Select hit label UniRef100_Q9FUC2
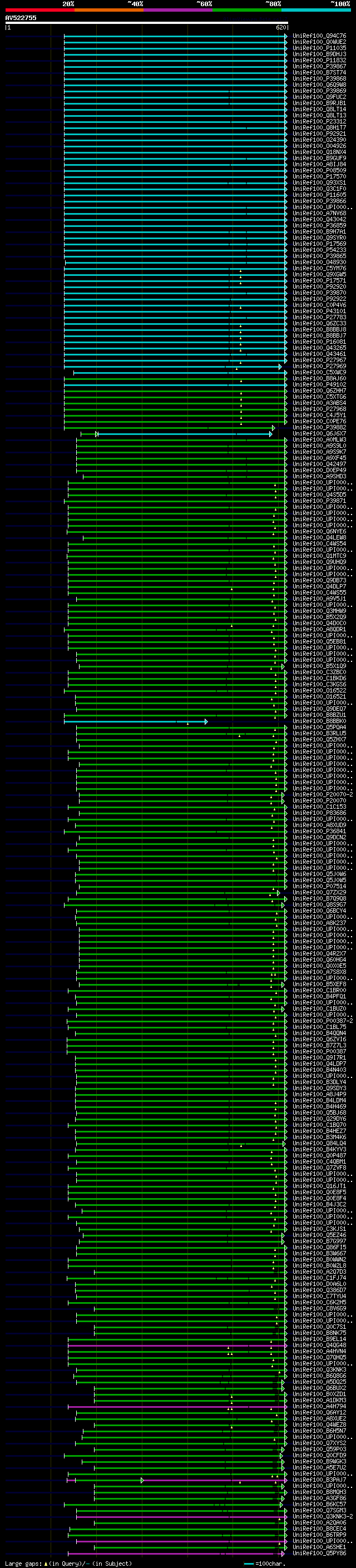 [x=319, y=97]
